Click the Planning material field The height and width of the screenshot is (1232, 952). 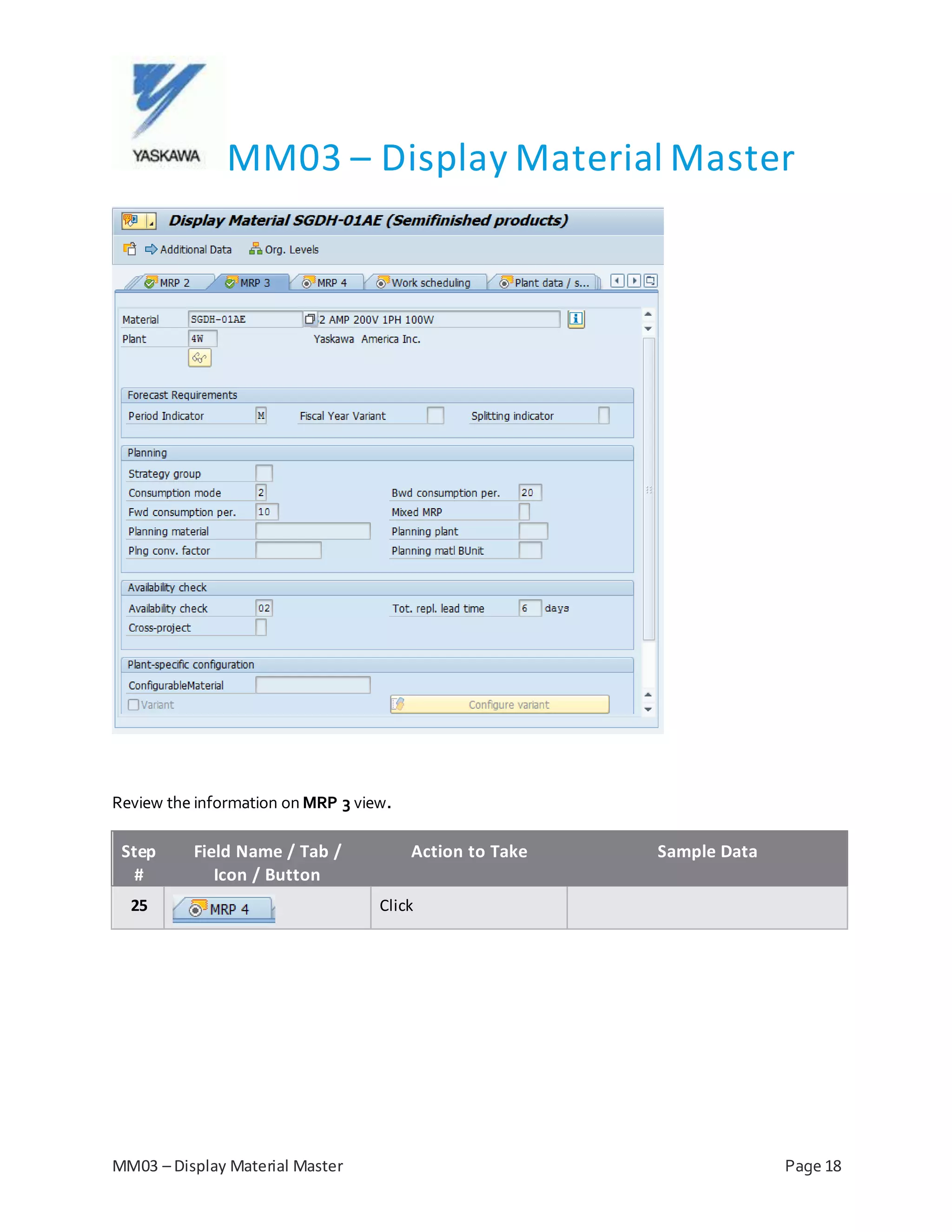click(x=313, y=531)
